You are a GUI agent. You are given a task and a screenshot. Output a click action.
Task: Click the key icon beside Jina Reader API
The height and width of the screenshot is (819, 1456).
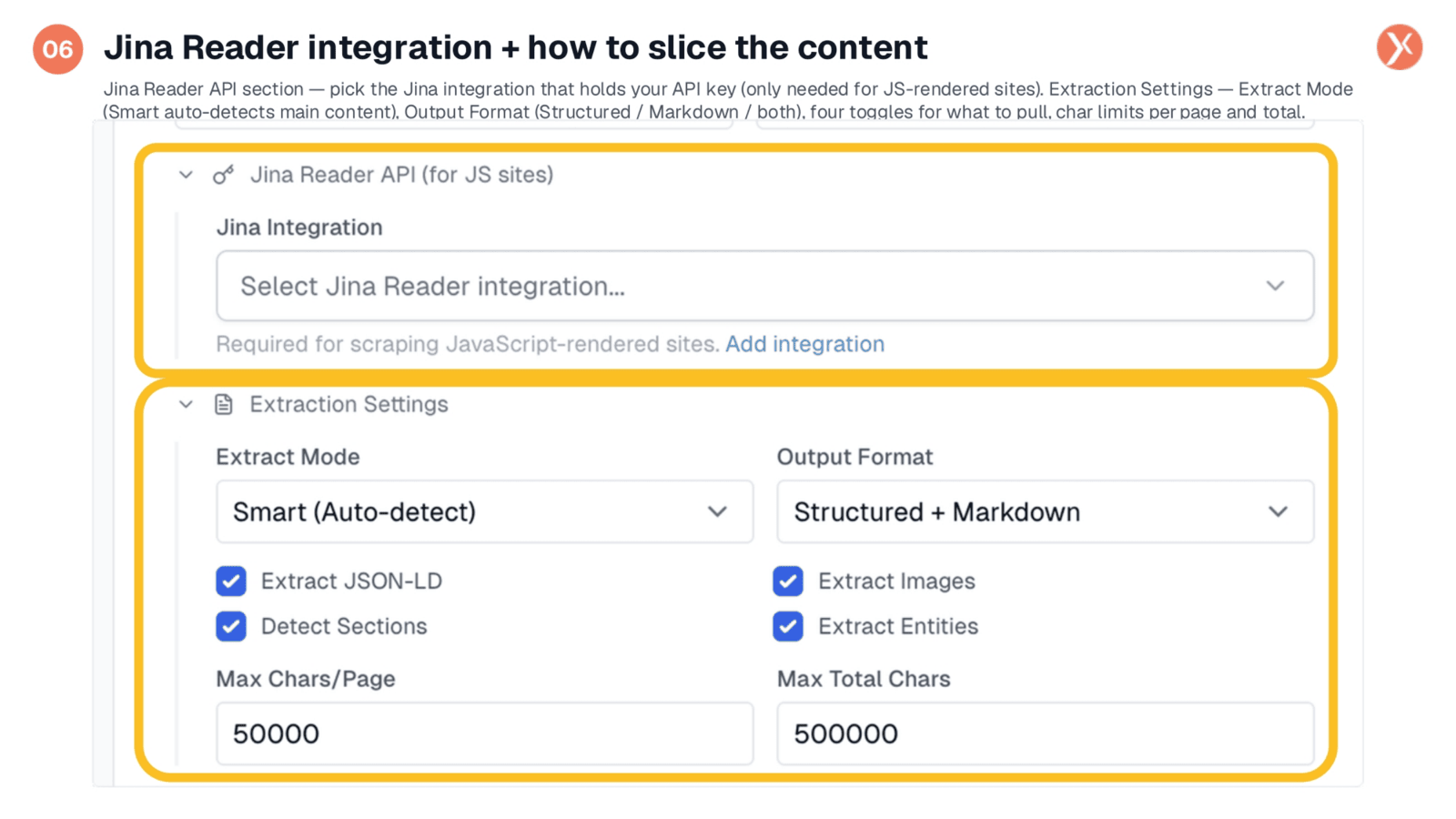point(223,175)
